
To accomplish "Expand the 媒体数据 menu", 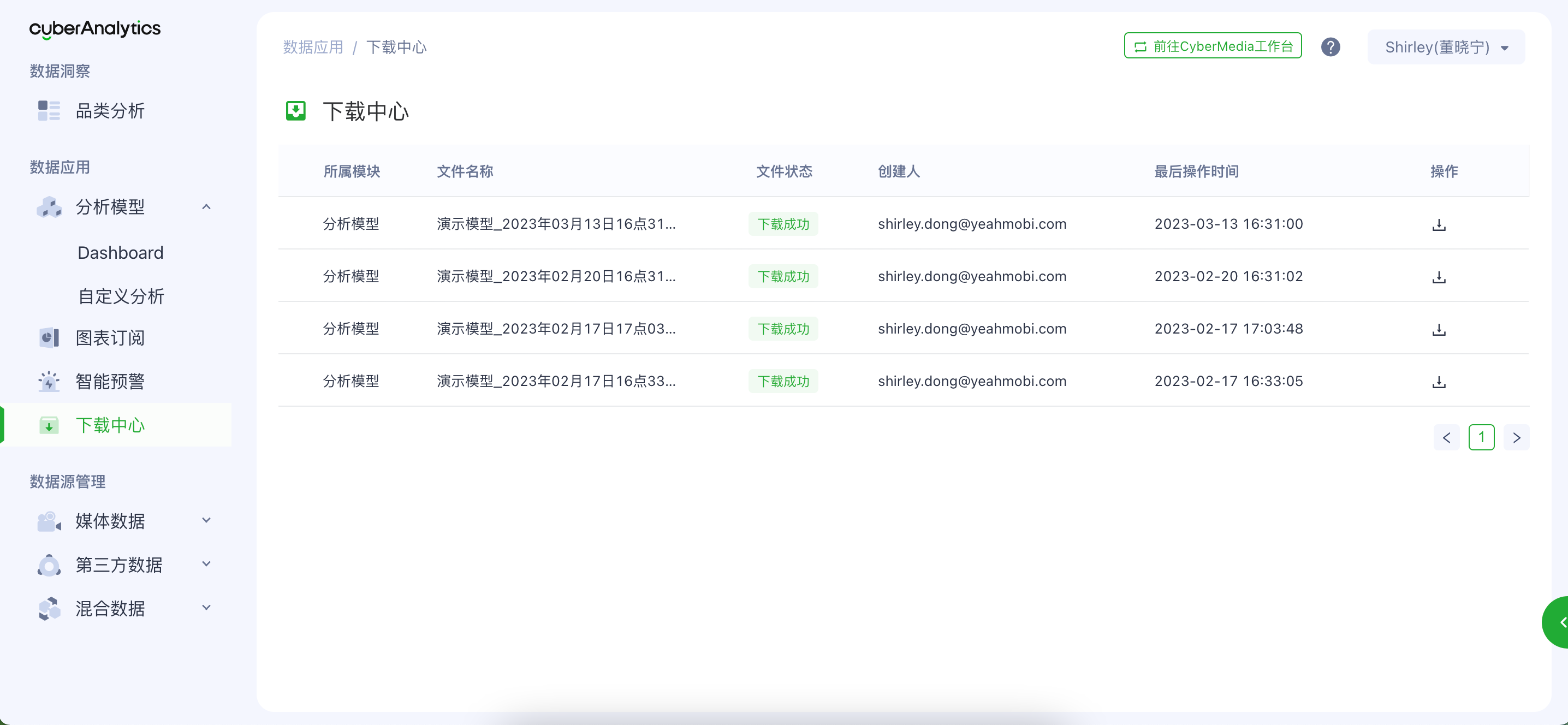I will [206, 520].
